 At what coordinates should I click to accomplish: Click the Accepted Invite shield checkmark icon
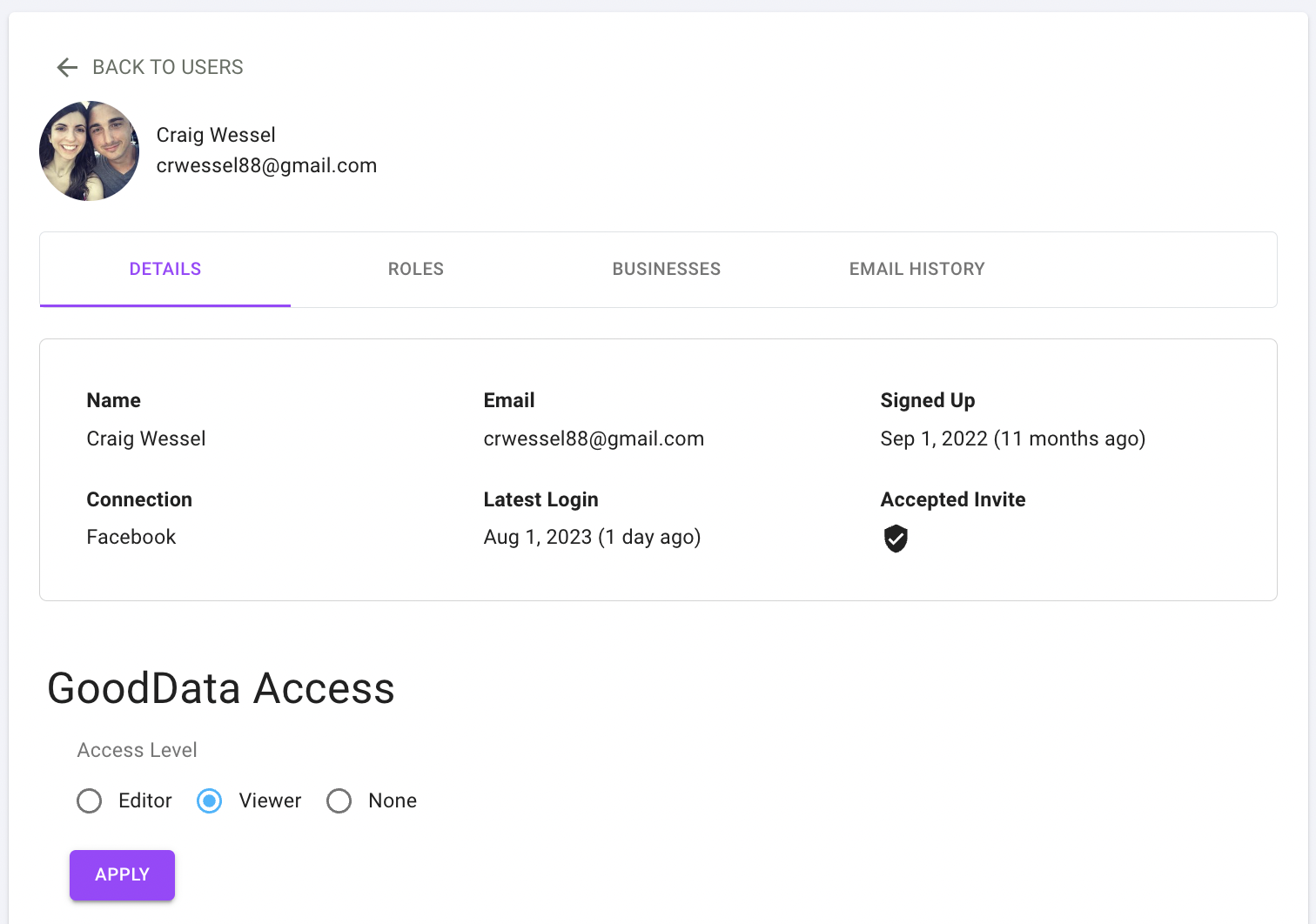[x=896, y=539]
